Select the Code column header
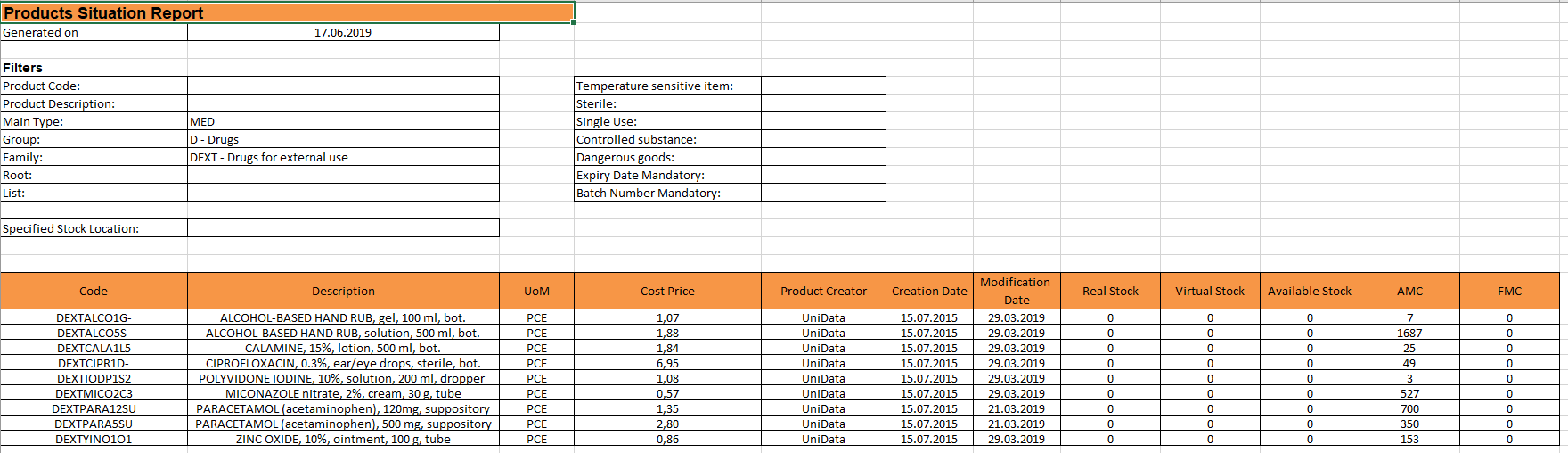 click(x=94, y=291)
